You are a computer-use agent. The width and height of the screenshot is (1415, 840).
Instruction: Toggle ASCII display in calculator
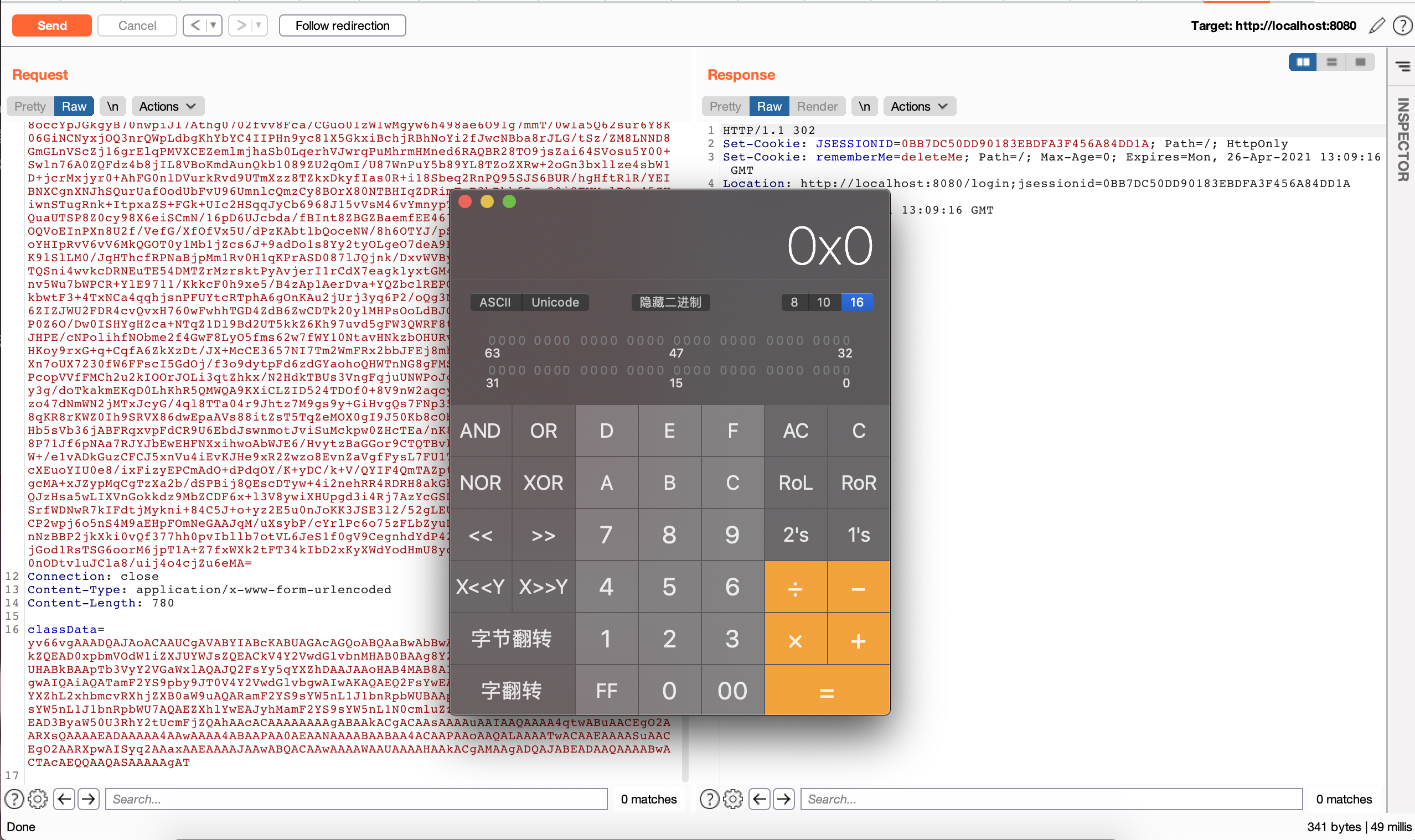pos(495,302)
